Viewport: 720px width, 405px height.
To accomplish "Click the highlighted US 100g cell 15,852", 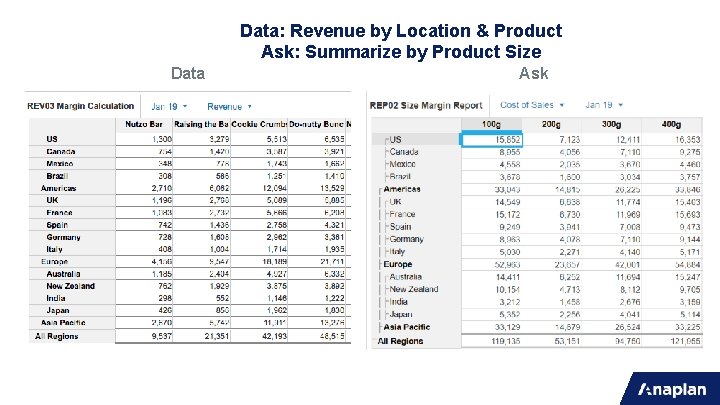I will (491, 140).
